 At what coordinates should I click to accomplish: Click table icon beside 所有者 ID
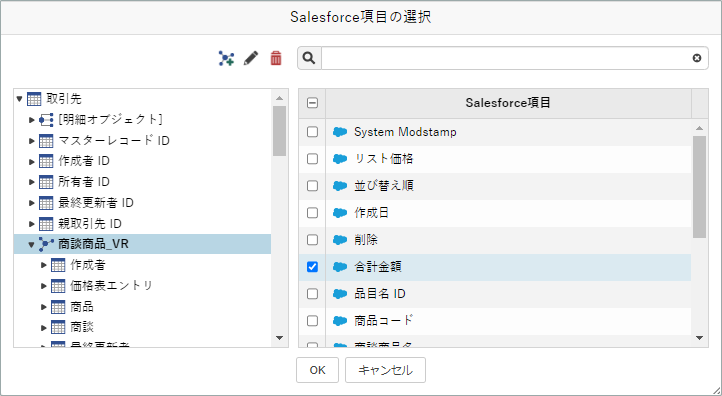click(x=46, y=182)
